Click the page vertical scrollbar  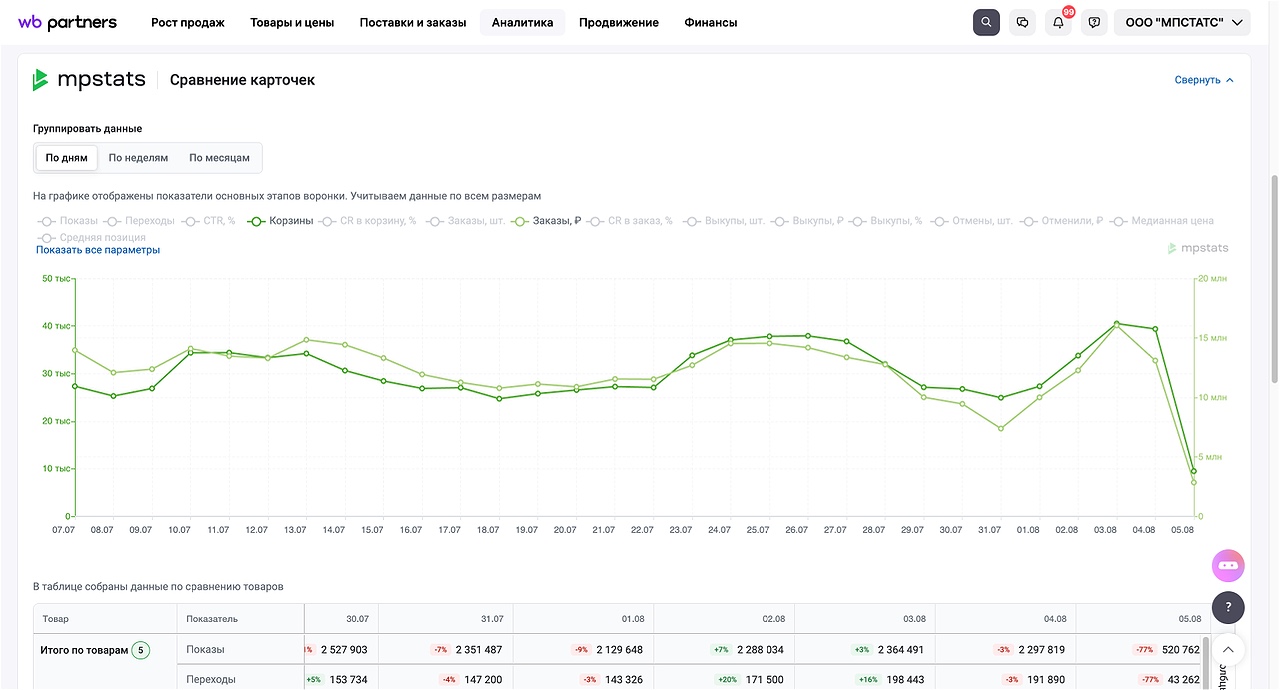coord(1274,278)
